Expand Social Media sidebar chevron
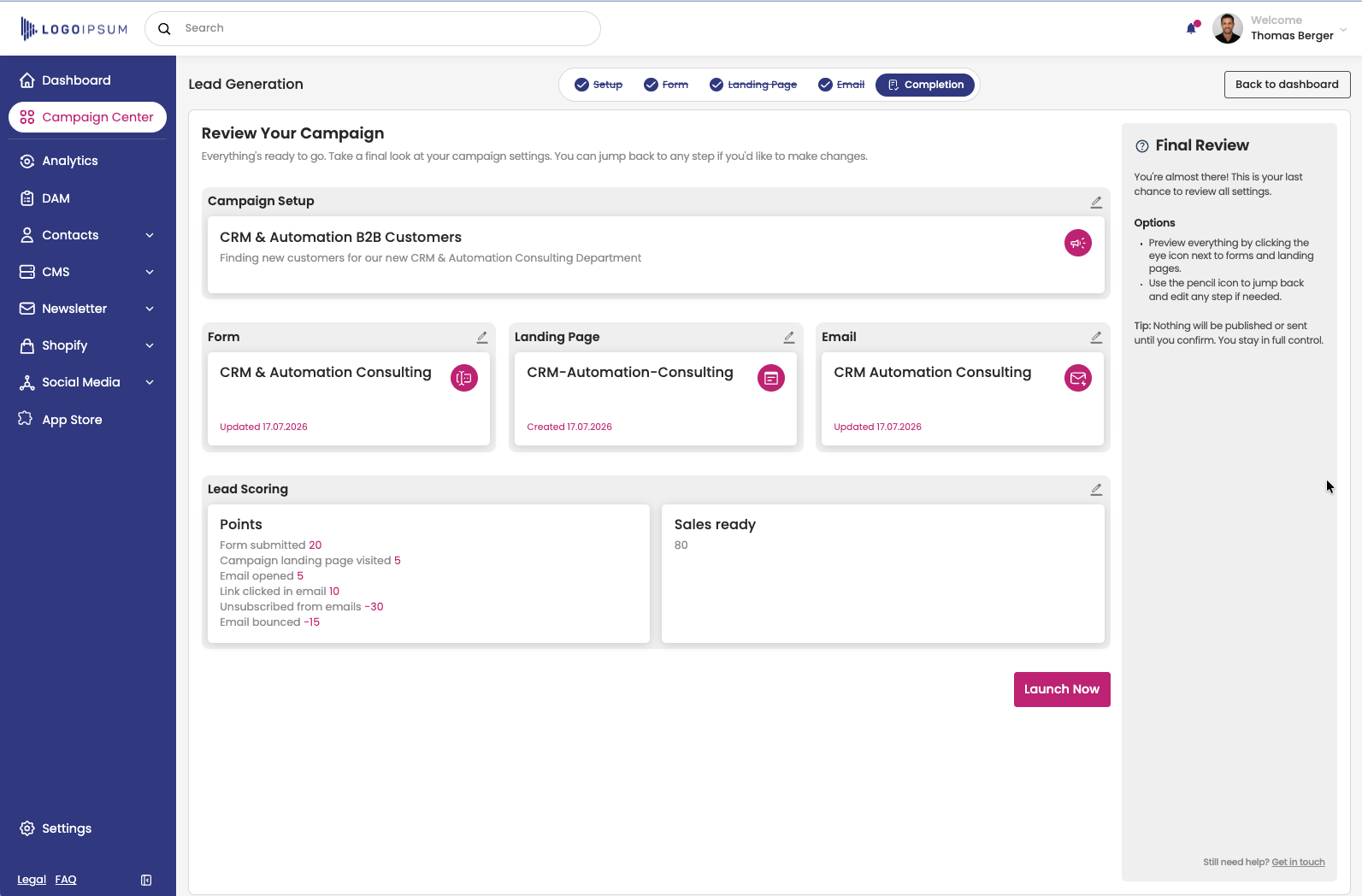Screen dimensions: 1362x896 [x=150, y=382]
